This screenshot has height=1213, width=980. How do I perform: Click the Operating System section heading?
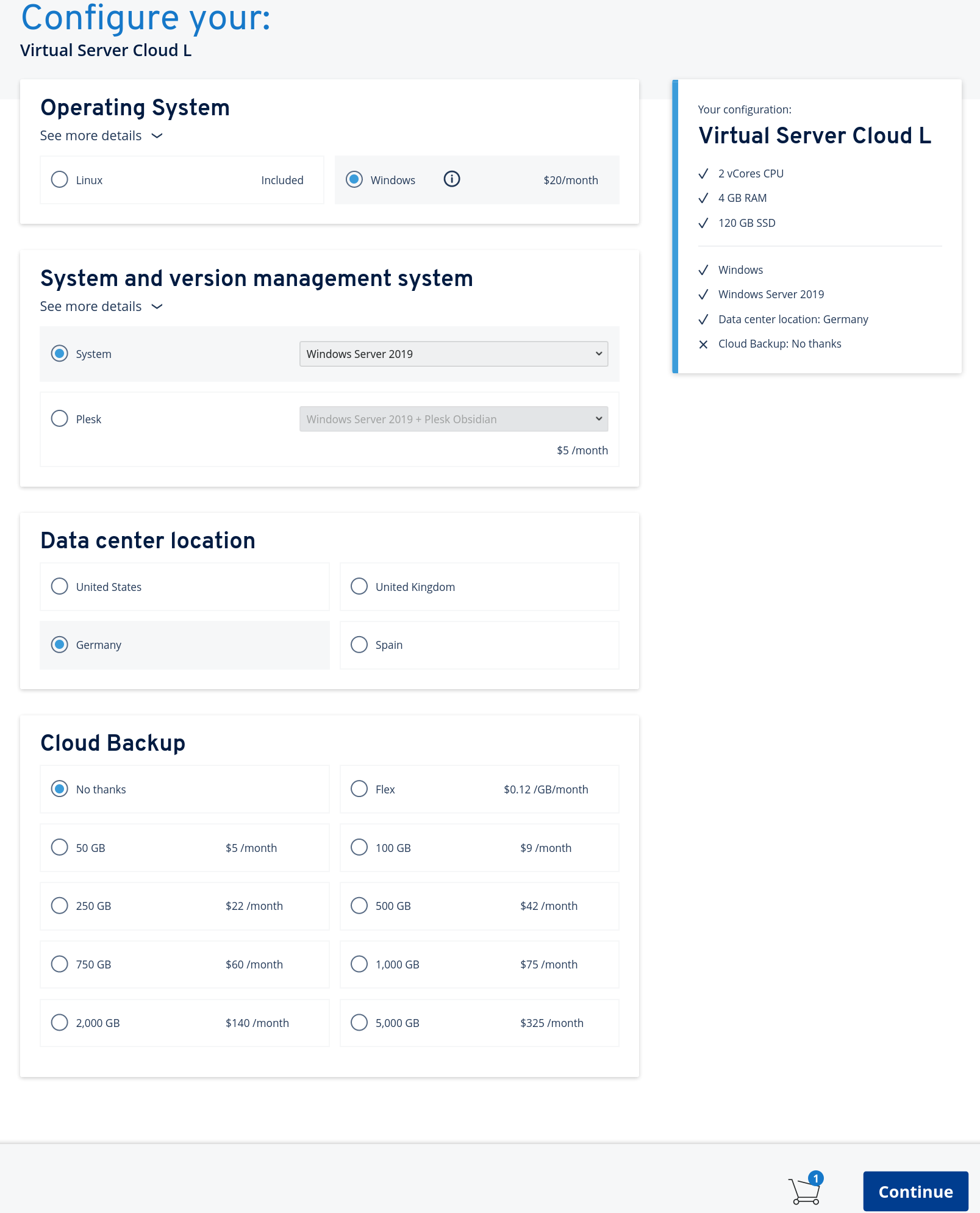135,107
